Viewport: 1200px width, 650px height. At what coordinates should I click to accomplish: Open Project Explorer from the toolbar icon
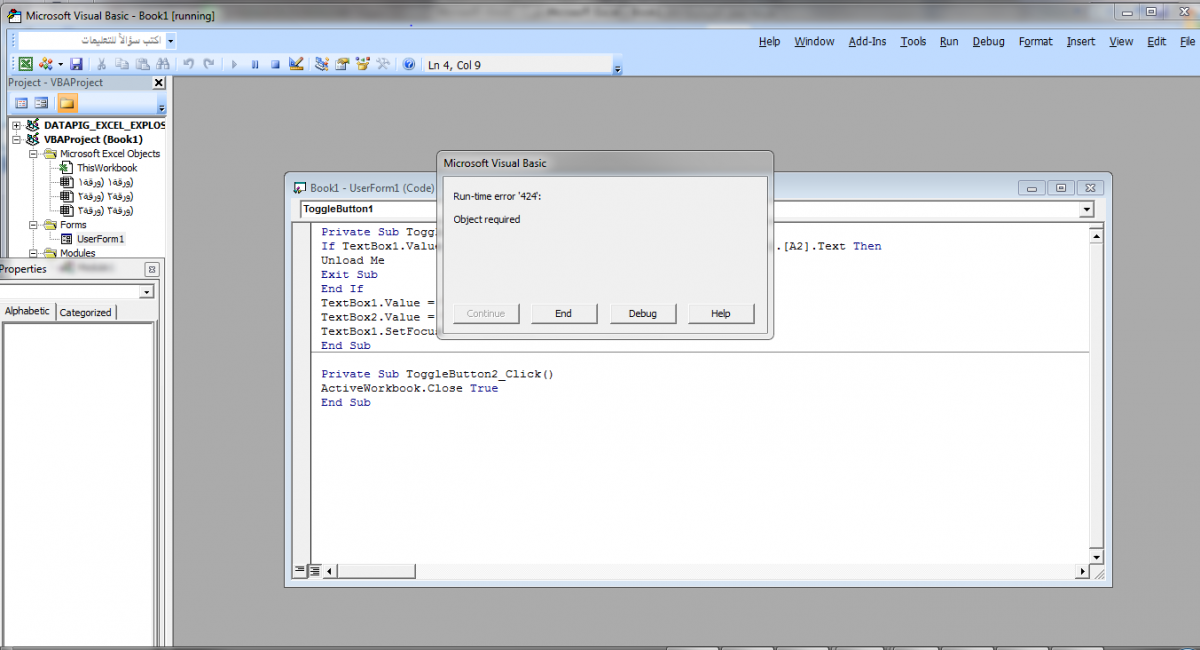pyautogui.click(x=322, y=64)
